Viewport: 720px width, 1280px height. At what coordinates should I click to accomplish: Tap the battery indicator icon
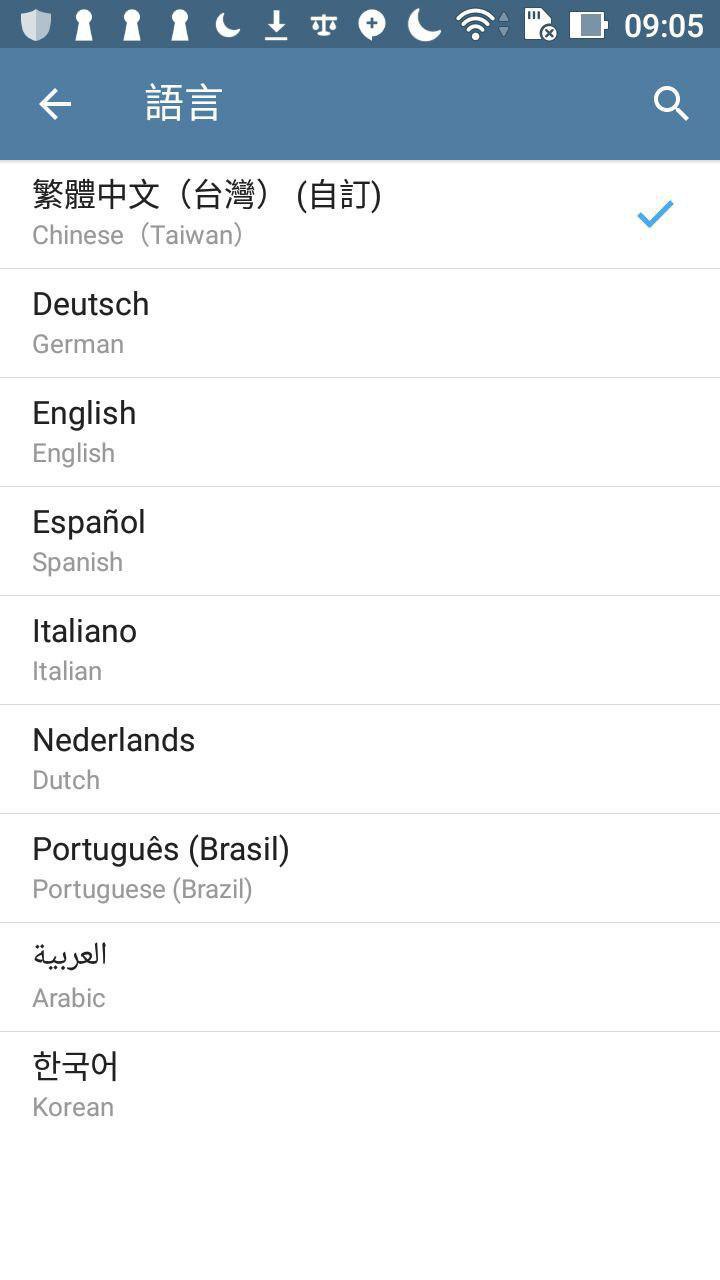(x=588, y=24)
